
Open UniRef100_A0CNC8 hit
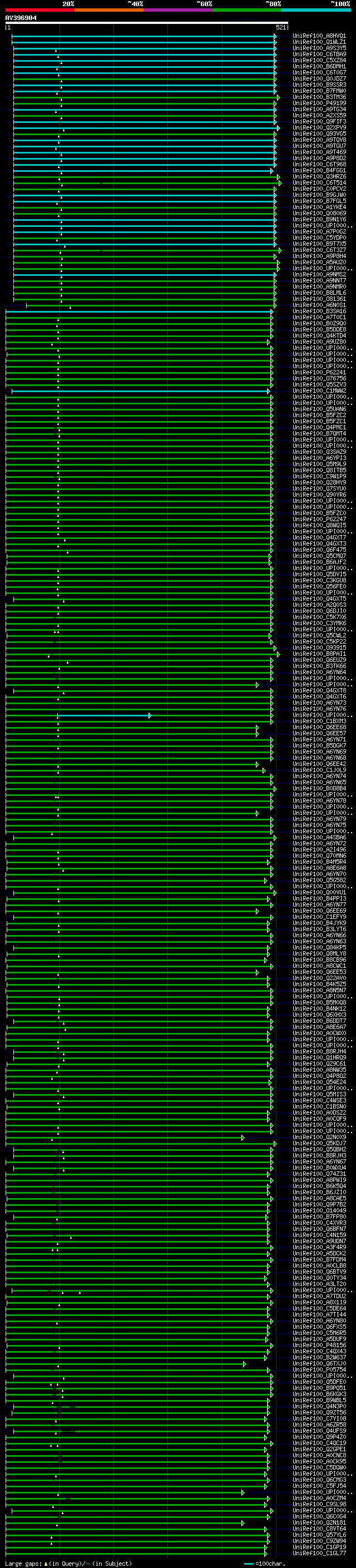pyautogui.click(x=319, y=1456)
